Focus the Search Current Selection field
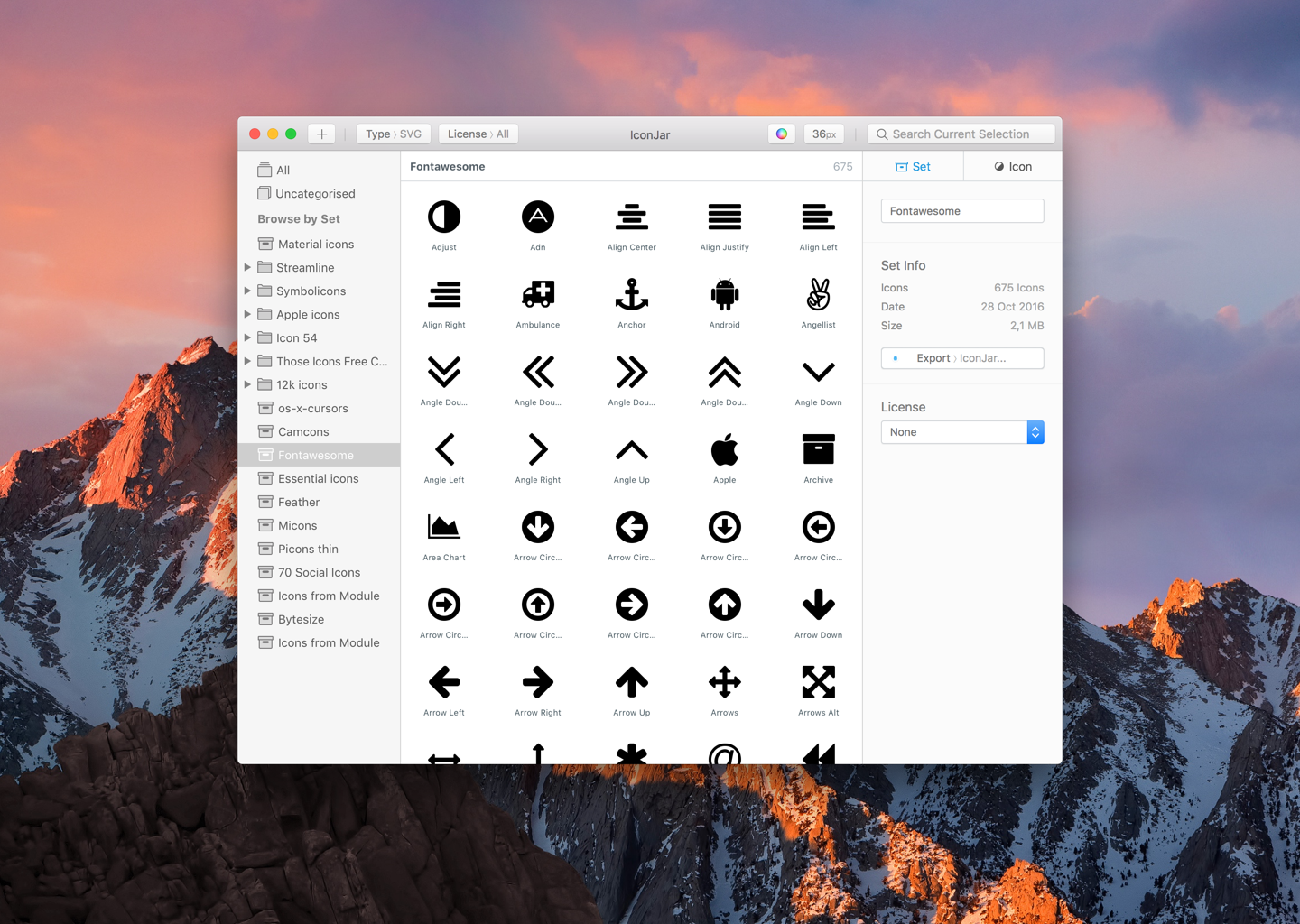Viewport: 1300px width, 924px height. (961, 134)
